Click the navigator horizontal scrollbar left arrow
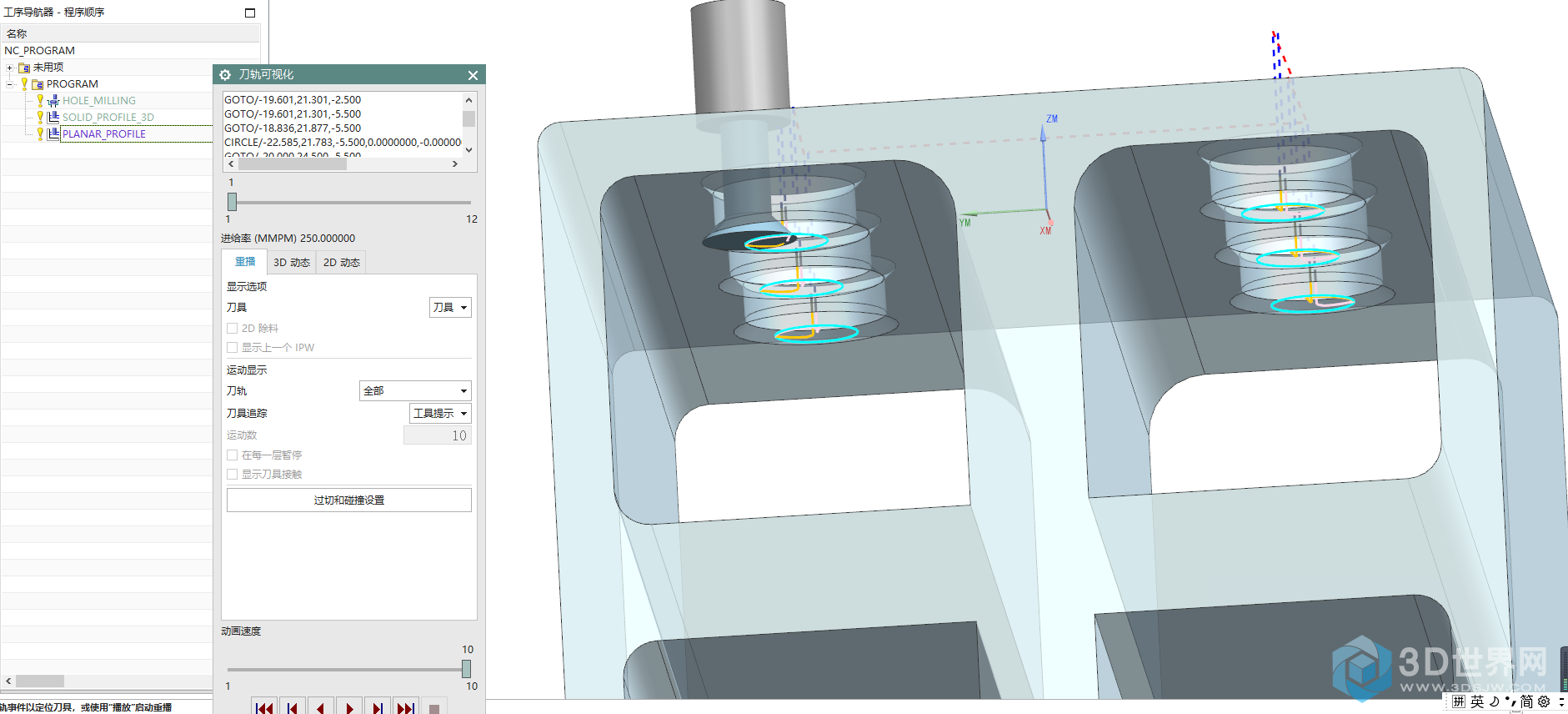The height and width of the screenshot is (714, 1568). (x=8, y=681)
